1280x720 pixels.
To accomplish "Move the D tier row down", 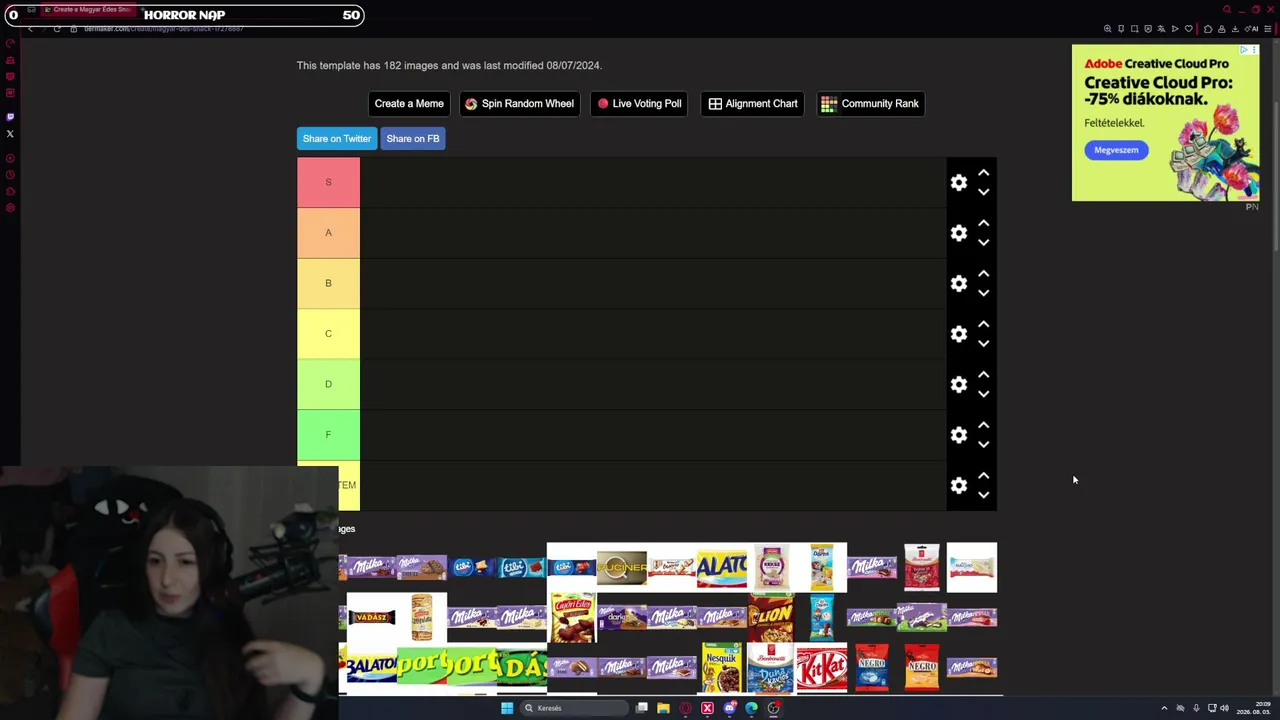I will 984,394.
